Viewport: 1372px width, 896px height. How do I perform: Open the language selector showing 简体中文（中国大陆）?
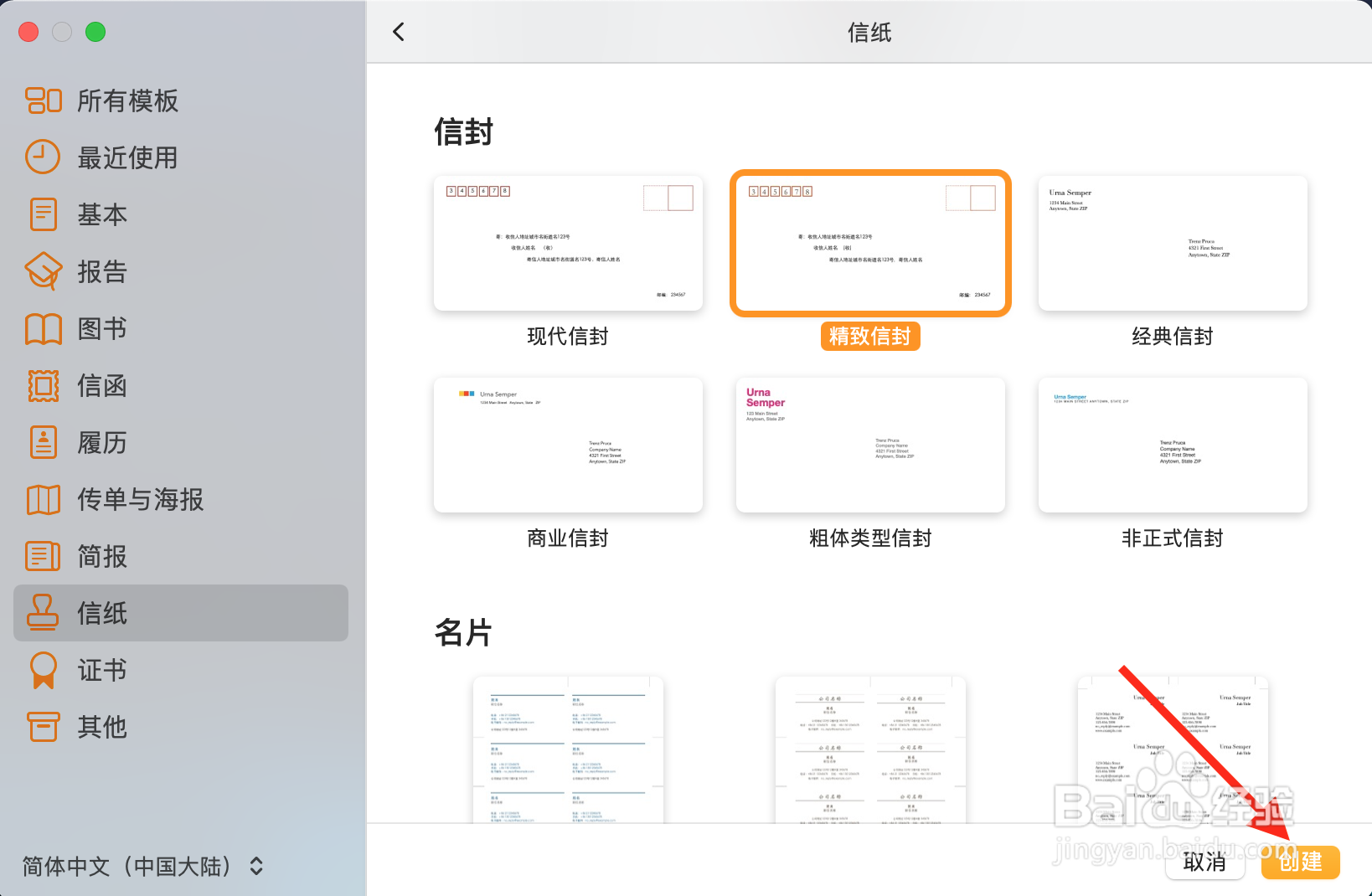click(x=142, y=867)
